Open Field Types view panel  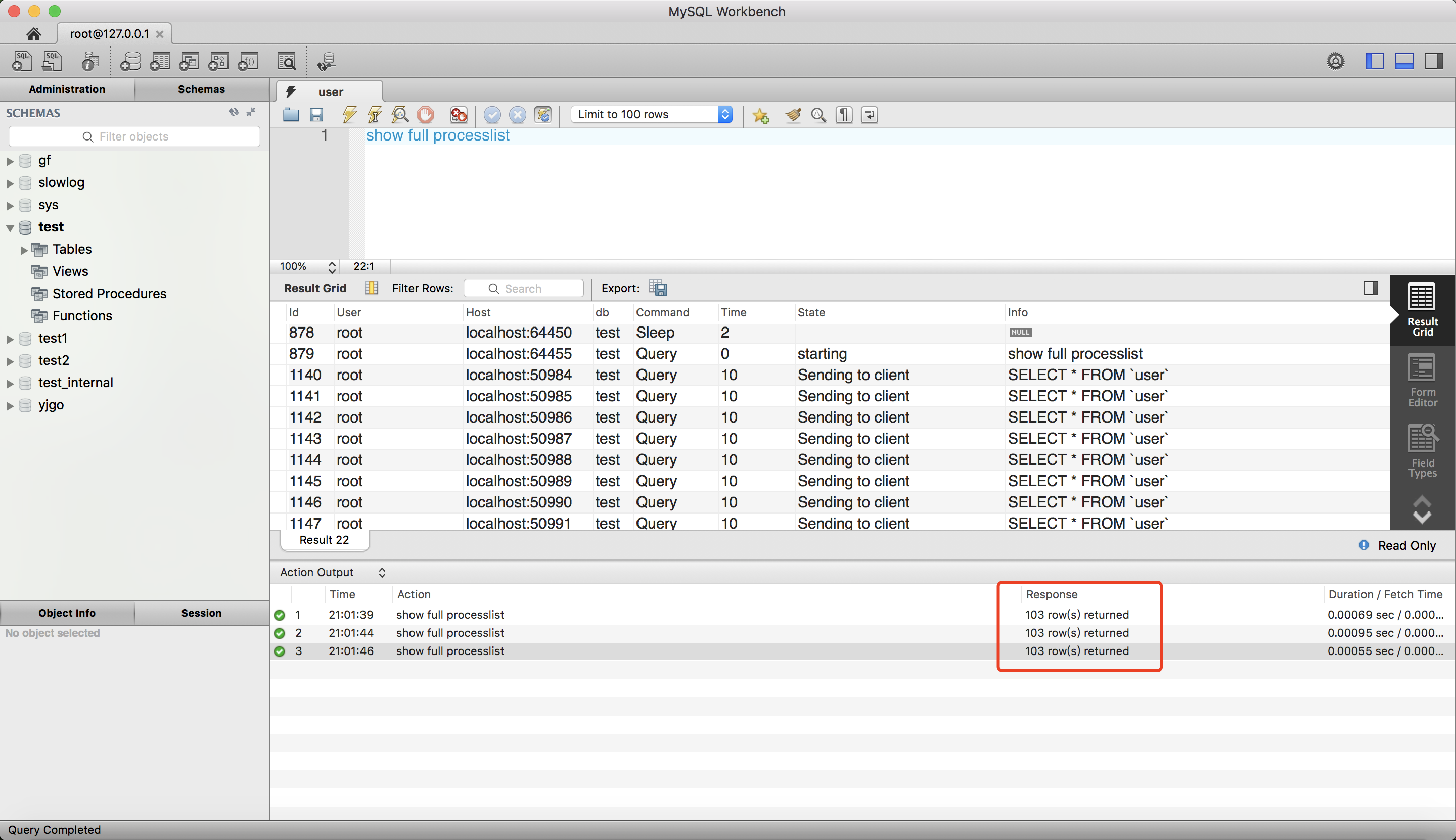pos(1422,451)
